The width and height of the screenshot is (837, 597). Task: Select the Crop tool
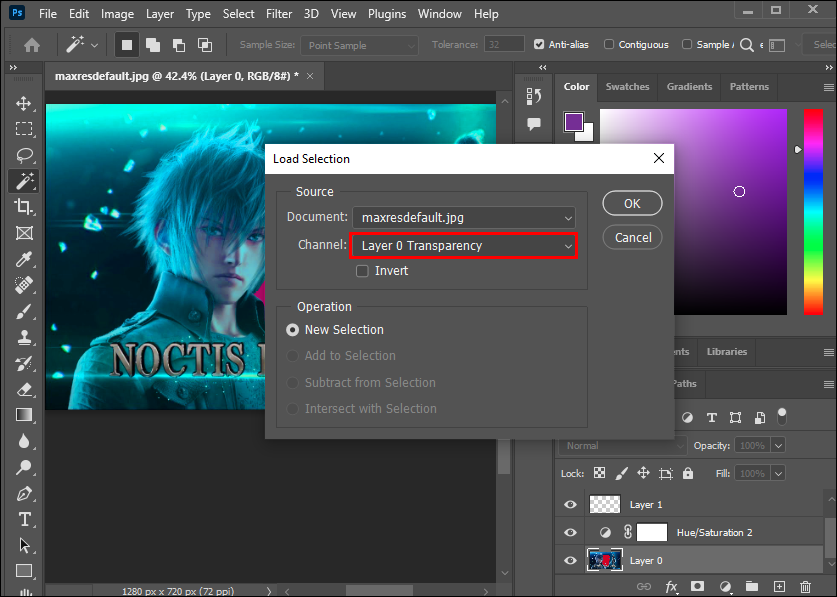tap(24, 207)
